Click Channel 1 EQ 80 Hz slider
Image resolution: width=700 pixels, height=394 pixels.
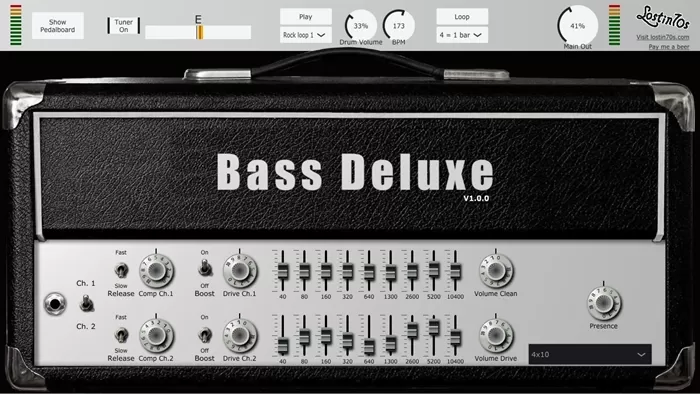pos(304,271)
